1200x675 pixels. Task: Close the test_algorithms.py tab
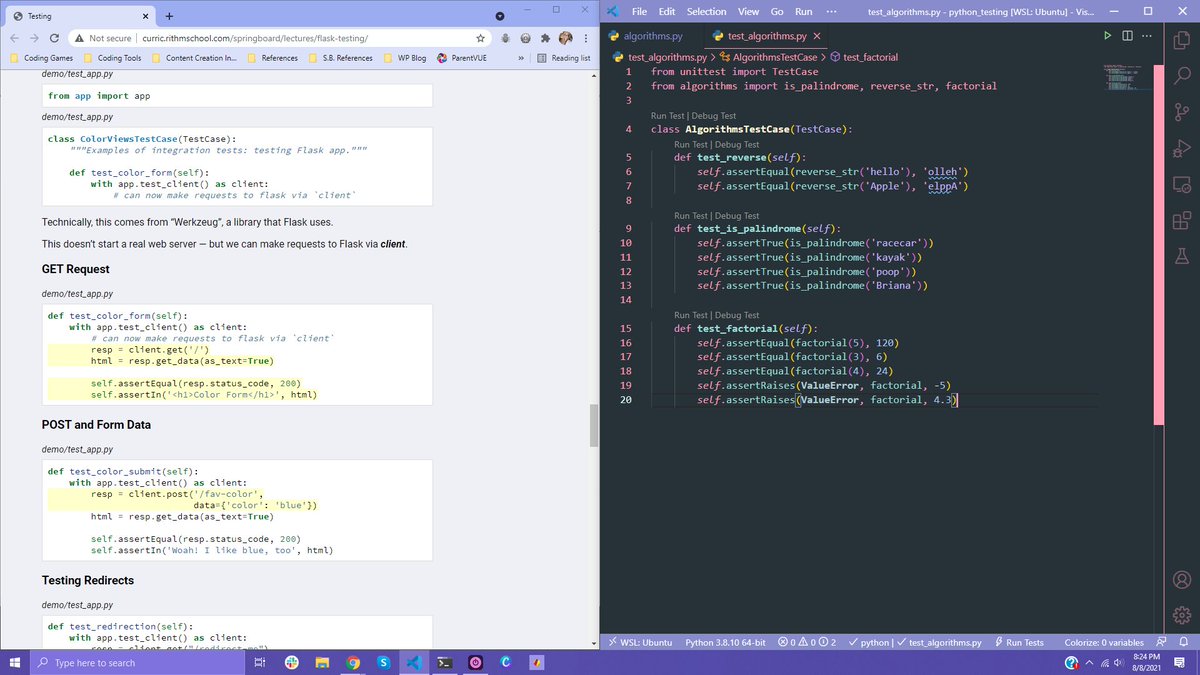(817, 36)
